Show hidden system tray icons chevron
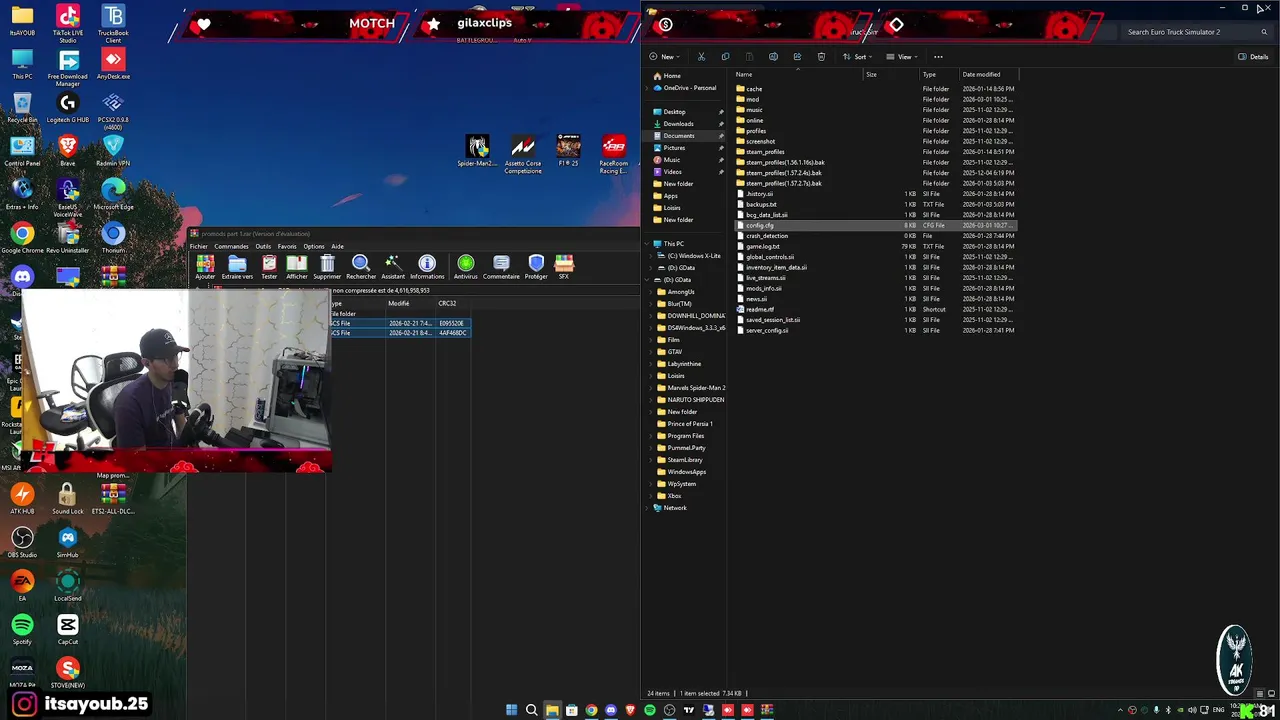Viewport: 1280px width, 720px height. click(x=1120, y=710)
